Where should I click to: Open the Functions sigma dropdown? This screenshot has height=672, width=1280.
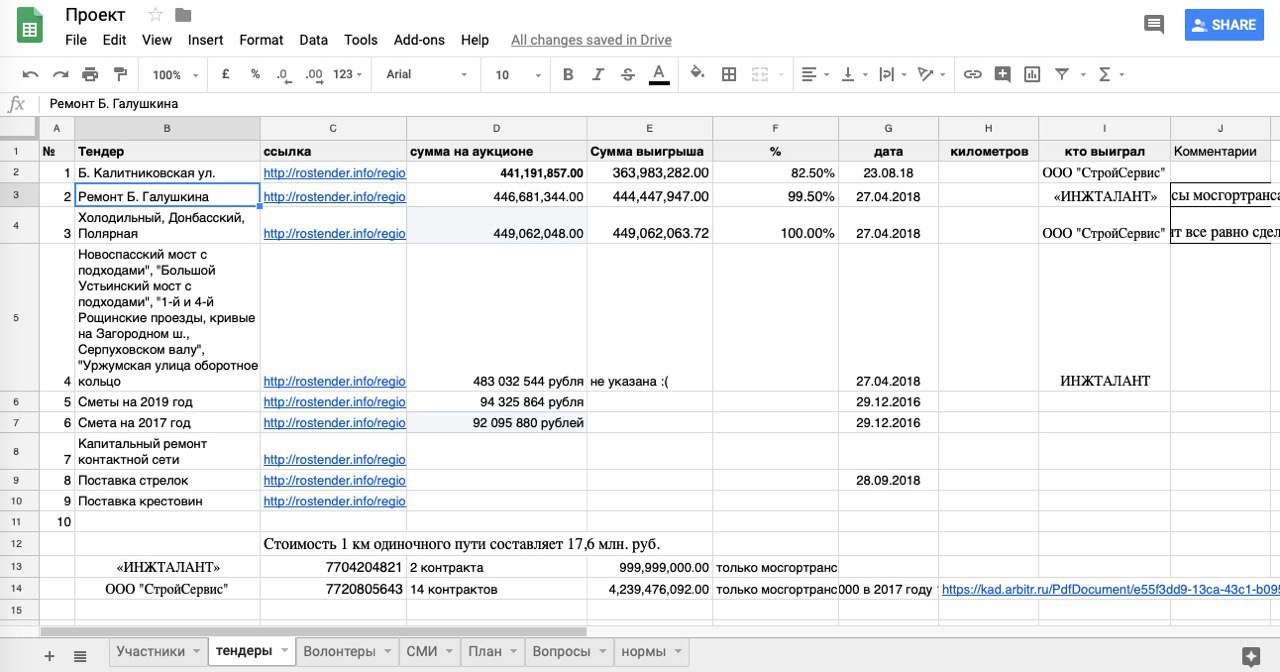[1111, 74]
